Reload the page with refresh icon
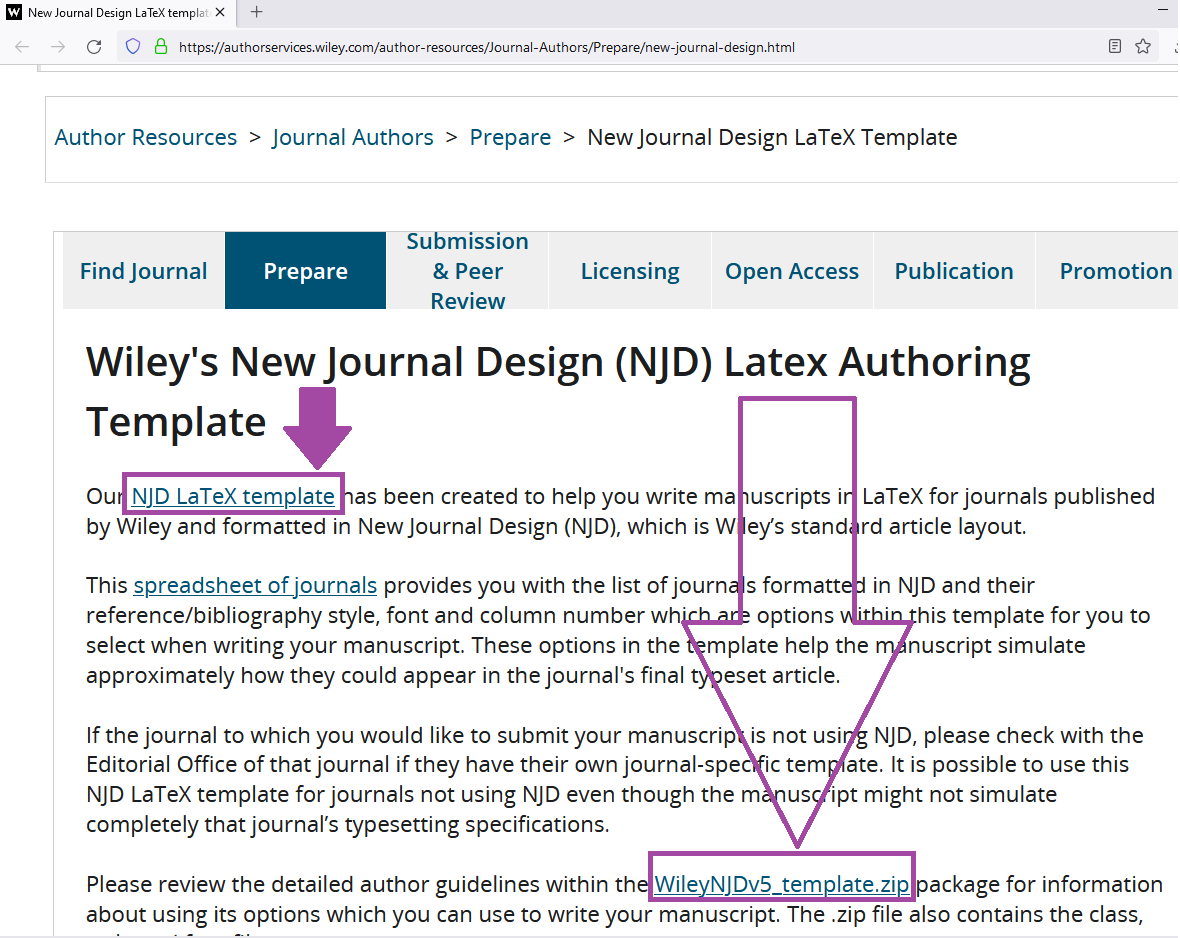Screen dimensions: 1180x938 coord(94,47)
